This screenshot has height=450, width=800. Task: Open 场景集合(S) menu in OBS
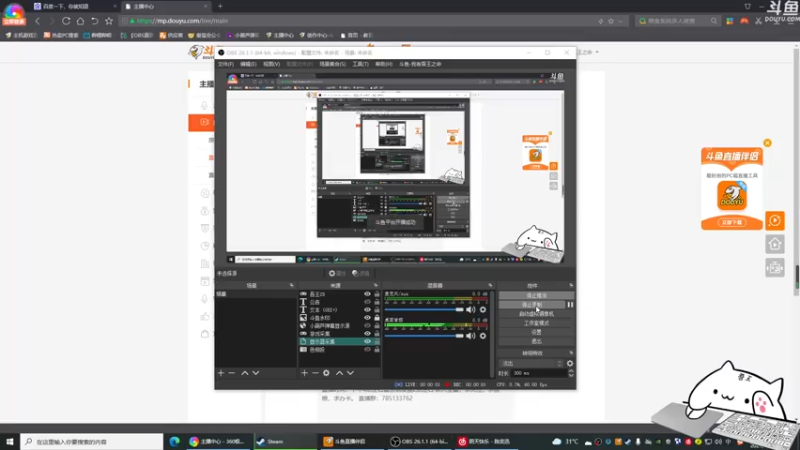click(332, 64)
